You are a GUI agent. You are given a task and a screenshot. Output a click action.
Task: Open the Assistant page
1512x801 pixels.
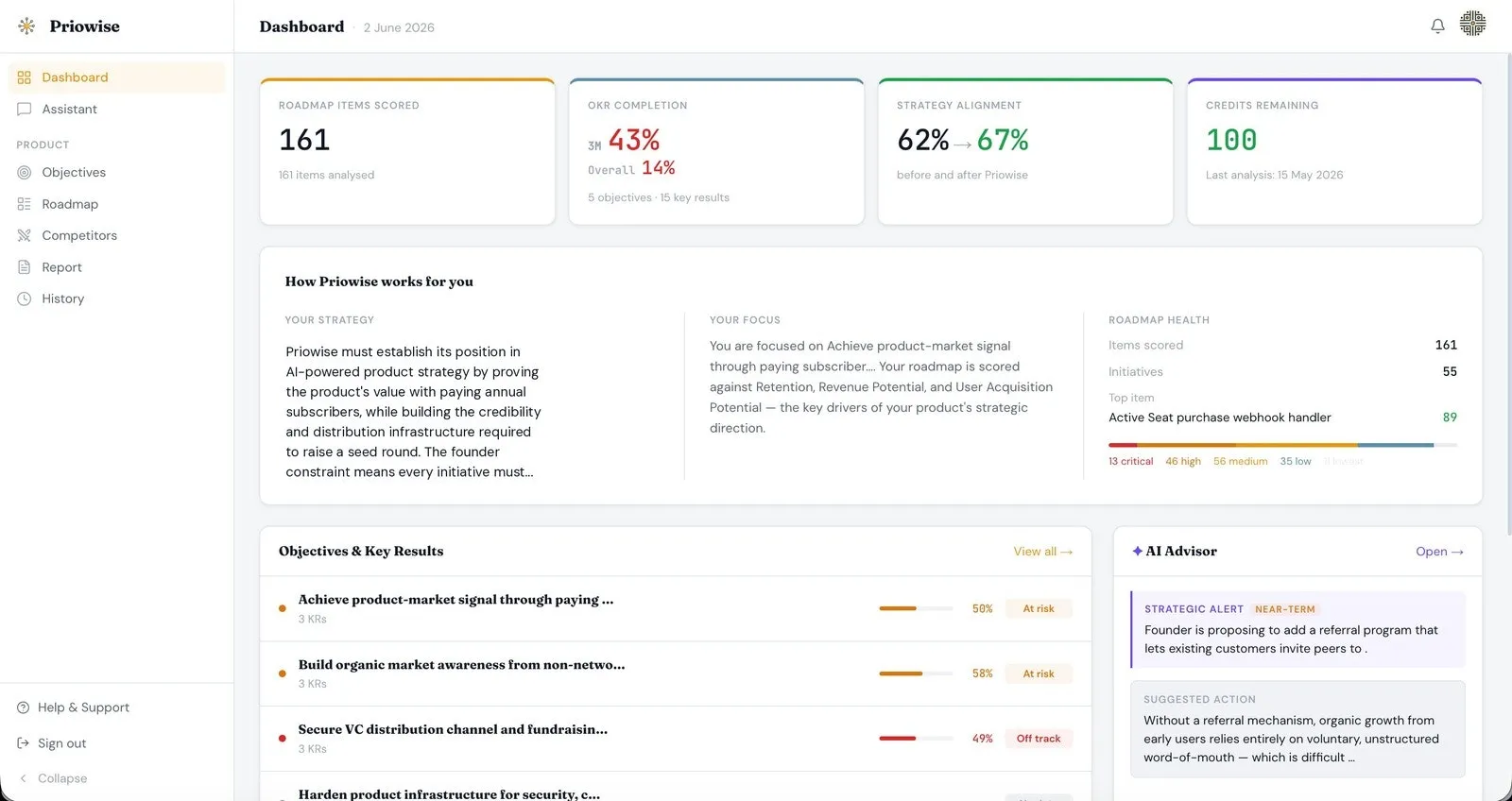117,110
